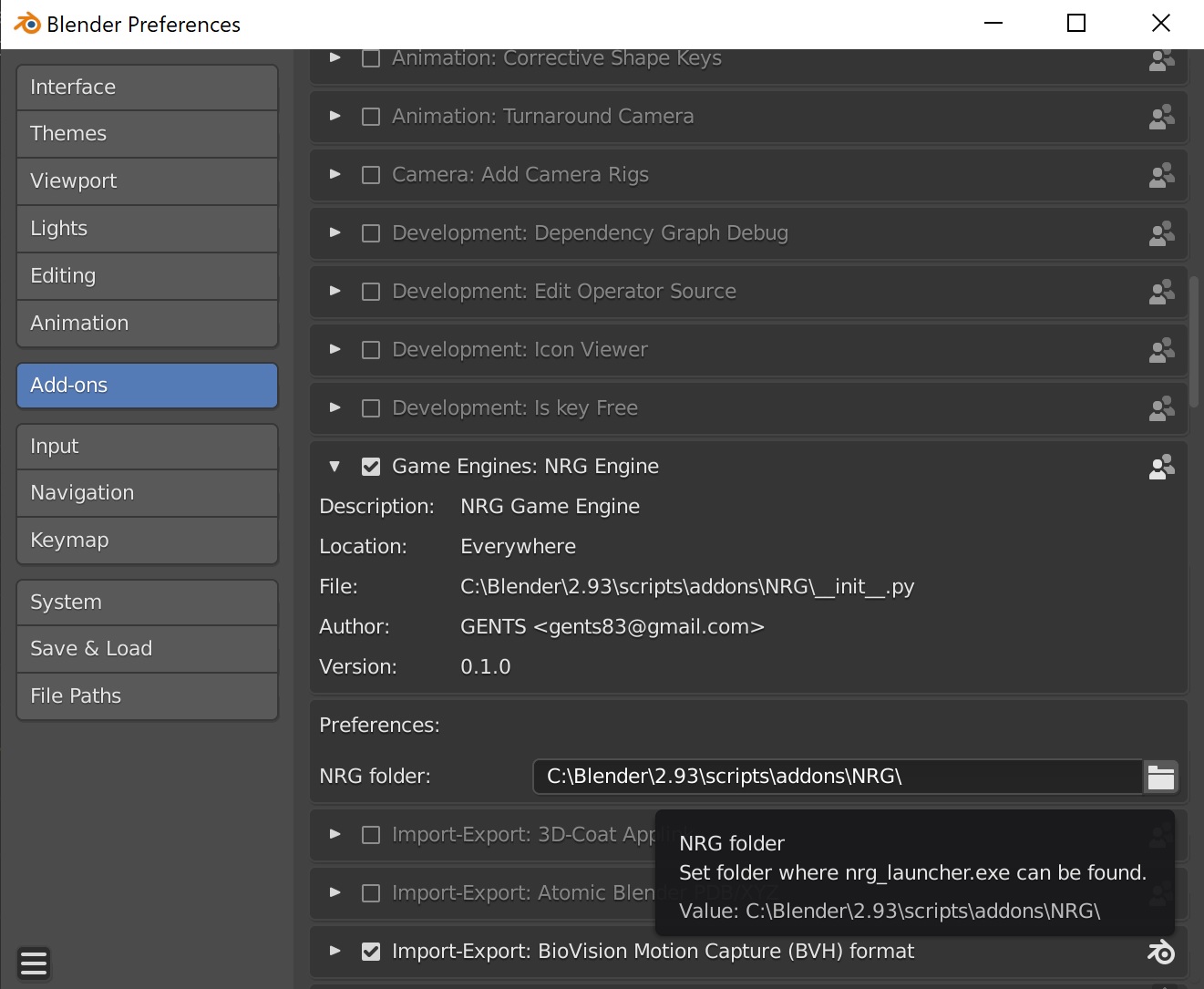The image size is (1204, 989).
Task: Open the Themes preferences section
Action: click(x=147, y=134)
